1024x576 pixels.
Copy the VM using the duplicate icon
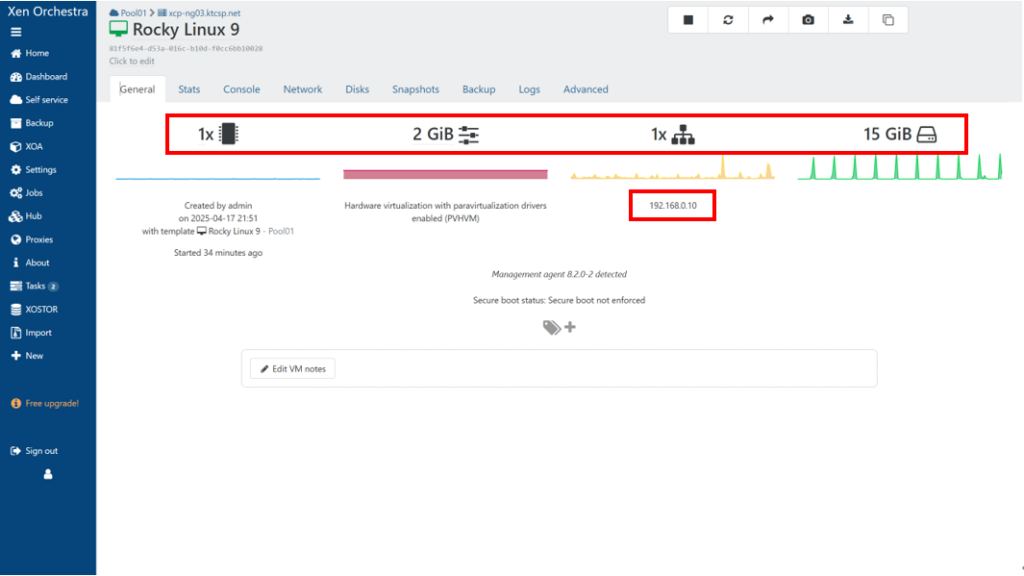coord(888,20)
